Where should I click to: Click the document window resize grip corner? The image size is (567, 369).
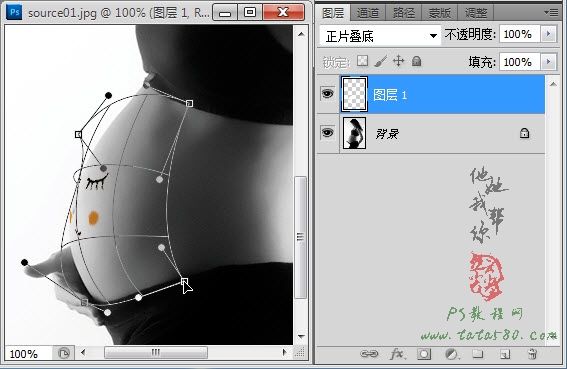[x=300, y=352]
